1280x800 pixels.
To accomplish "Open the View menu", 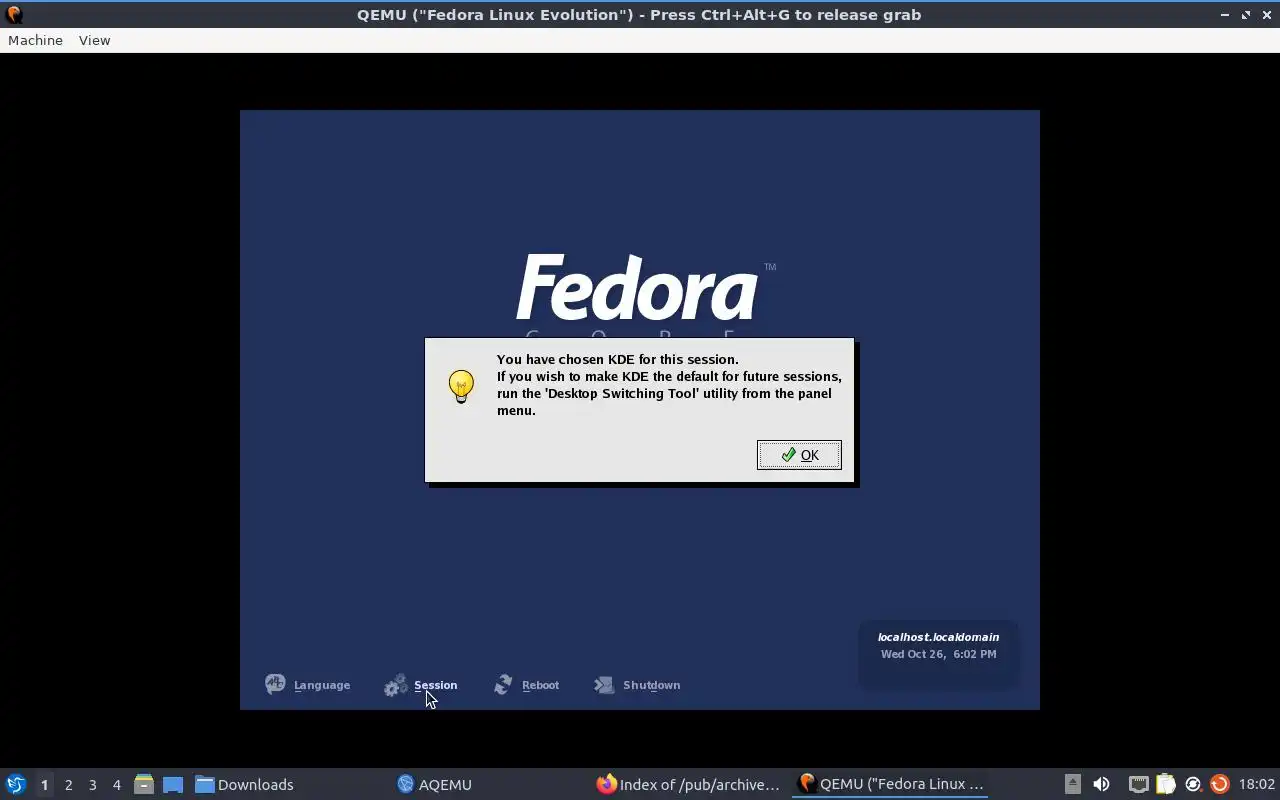I will (94, 40).
